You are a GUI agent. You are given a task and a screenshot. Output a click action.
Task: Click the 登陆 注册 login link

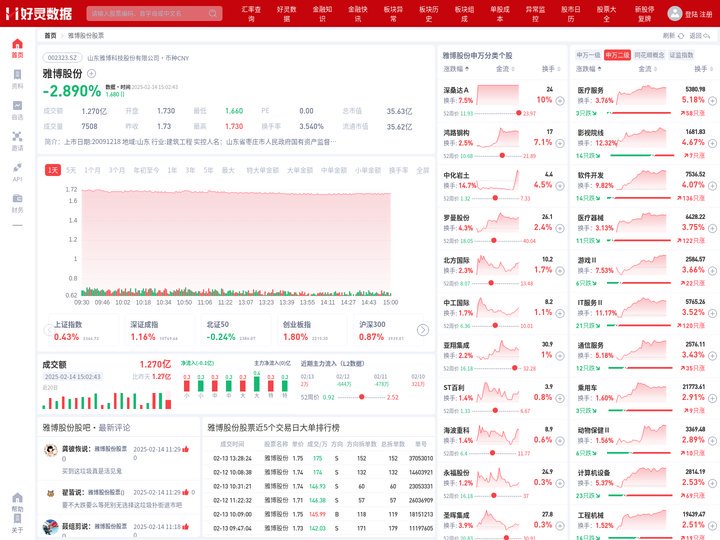click(x=698, y=14)
